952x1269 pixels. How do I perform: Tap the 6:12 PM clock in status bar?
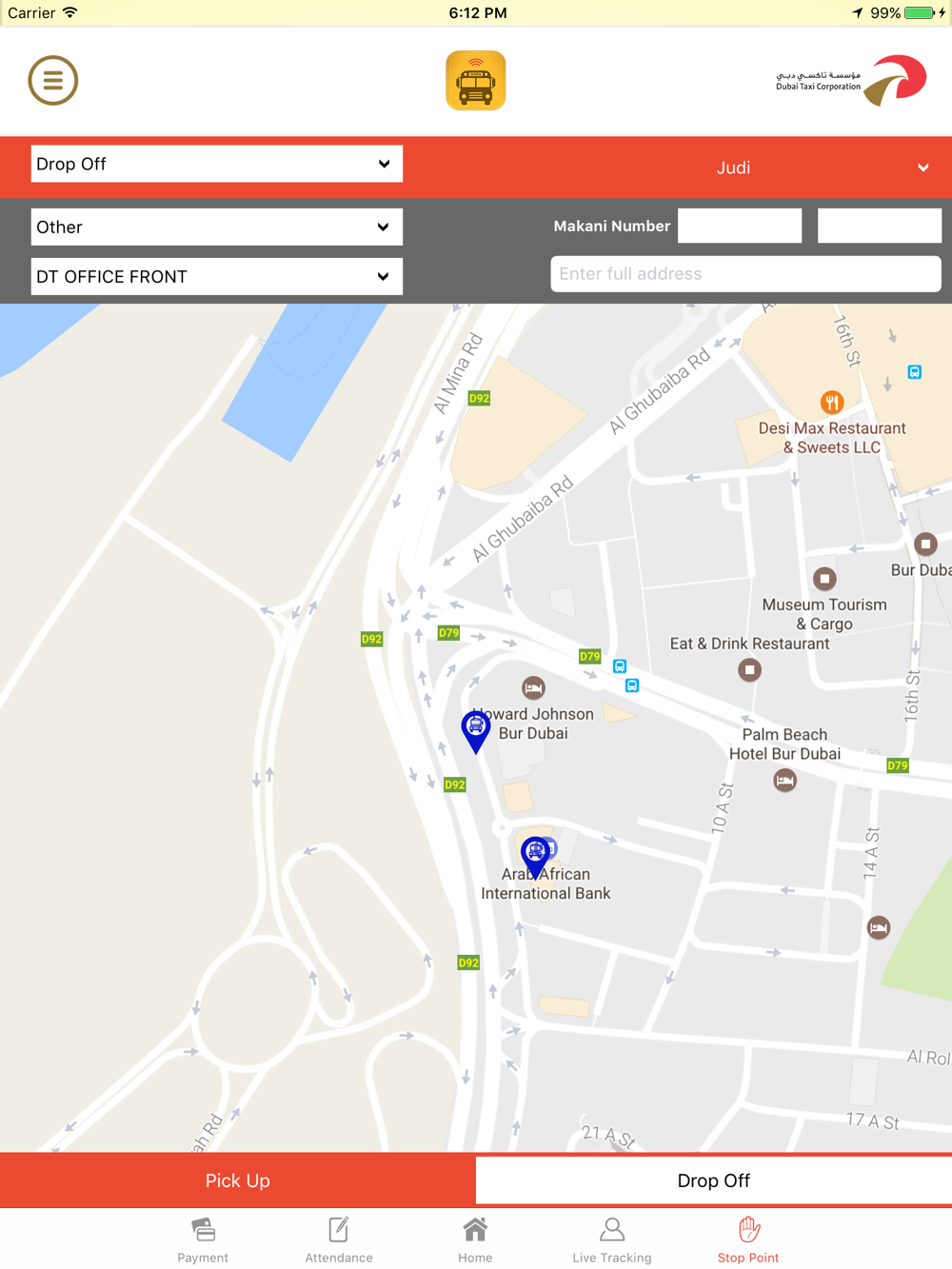pyautogui.click(x=477, y=12)
